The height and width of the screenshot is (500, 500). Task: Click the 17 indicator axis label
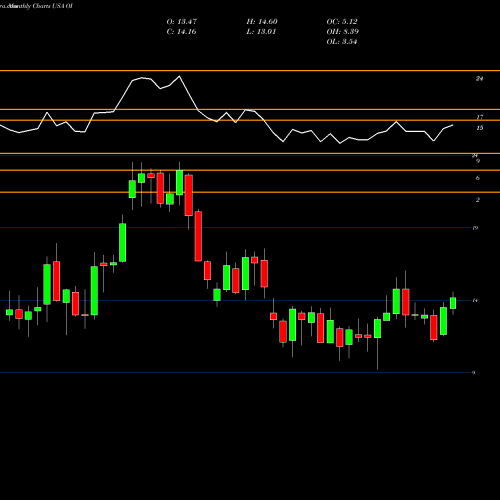tap(479, 117)
